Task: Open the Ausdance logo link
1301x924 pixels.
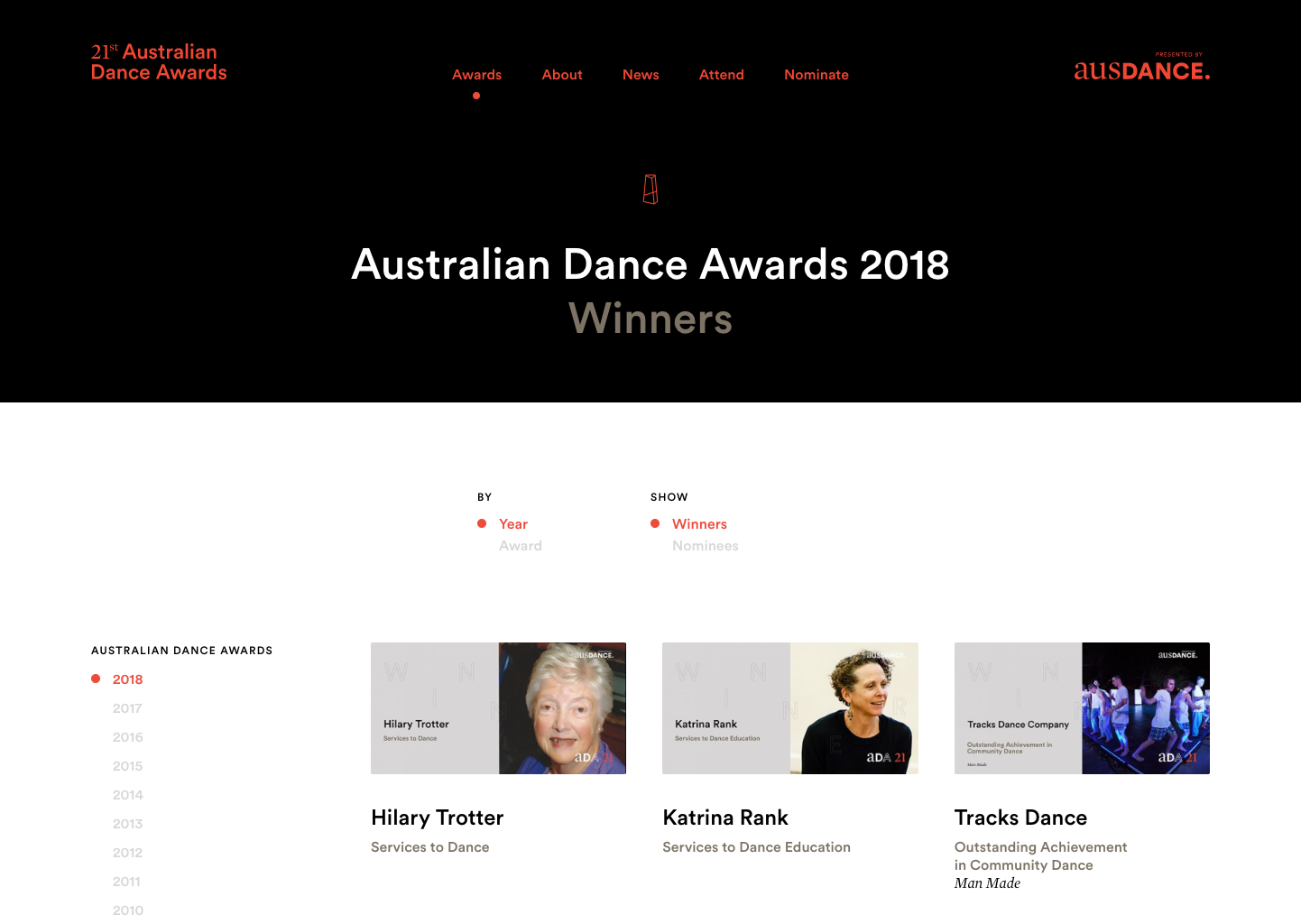Action: pyautogui.click(x=1141, y=67)
